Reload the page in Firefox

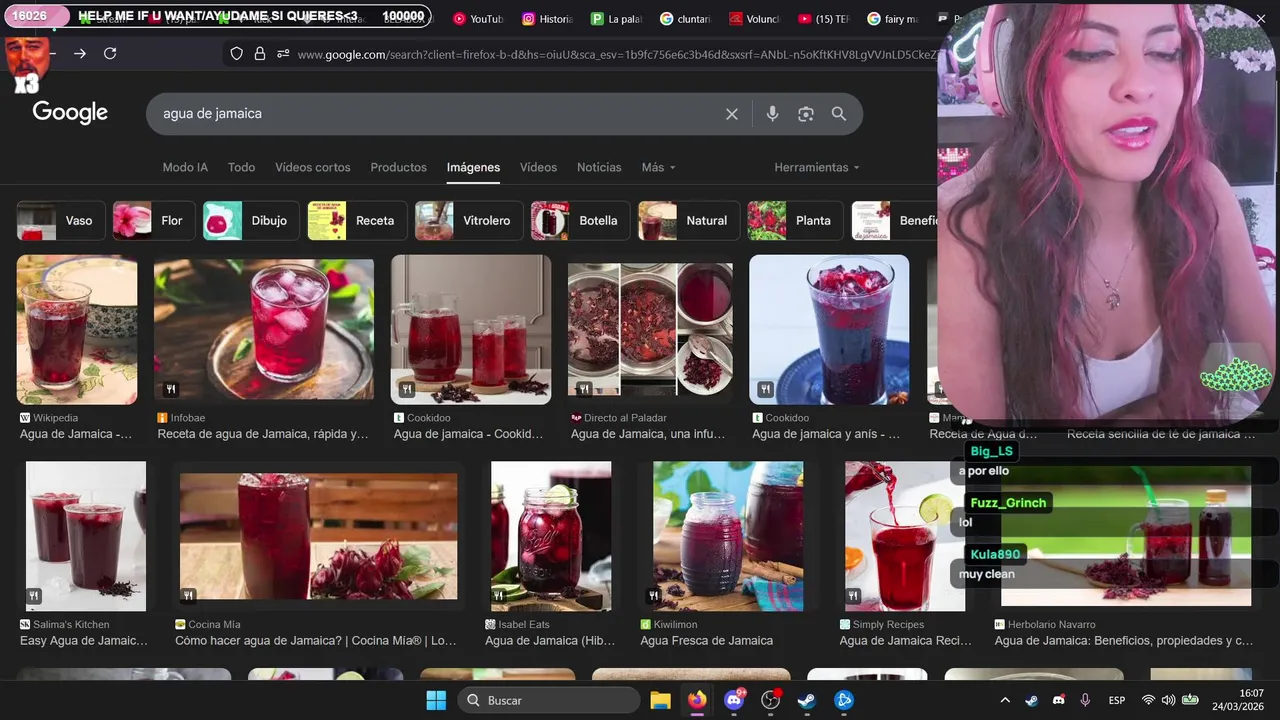click(110, 54)
